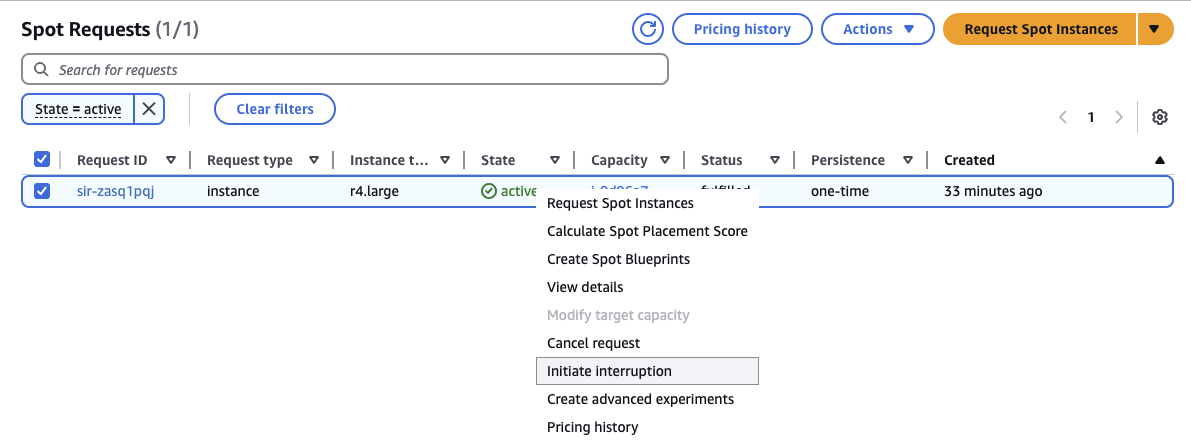Toggle the select-all header checkbox
The width and height of the screenshot is (1191, 444).
pyautogui.click(x=42, y=160)
